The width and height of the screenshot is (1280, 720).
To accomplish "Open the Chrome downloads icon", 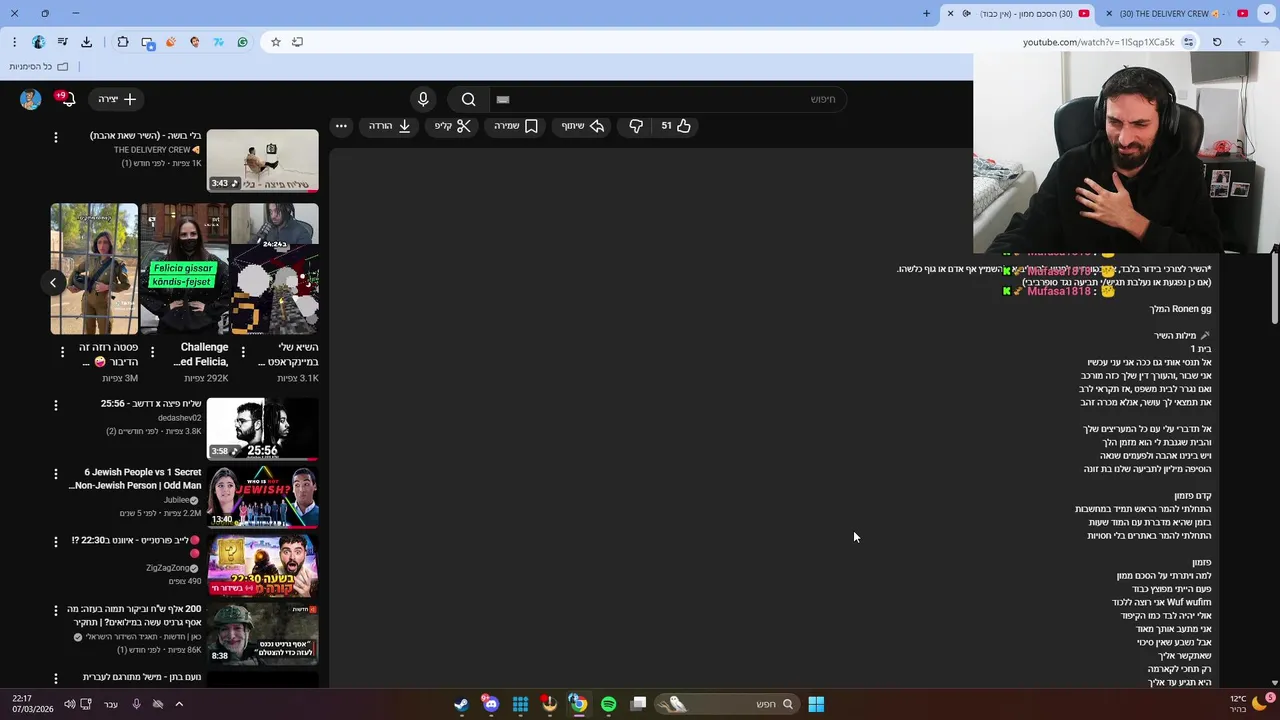I will [x=86, y=42].
